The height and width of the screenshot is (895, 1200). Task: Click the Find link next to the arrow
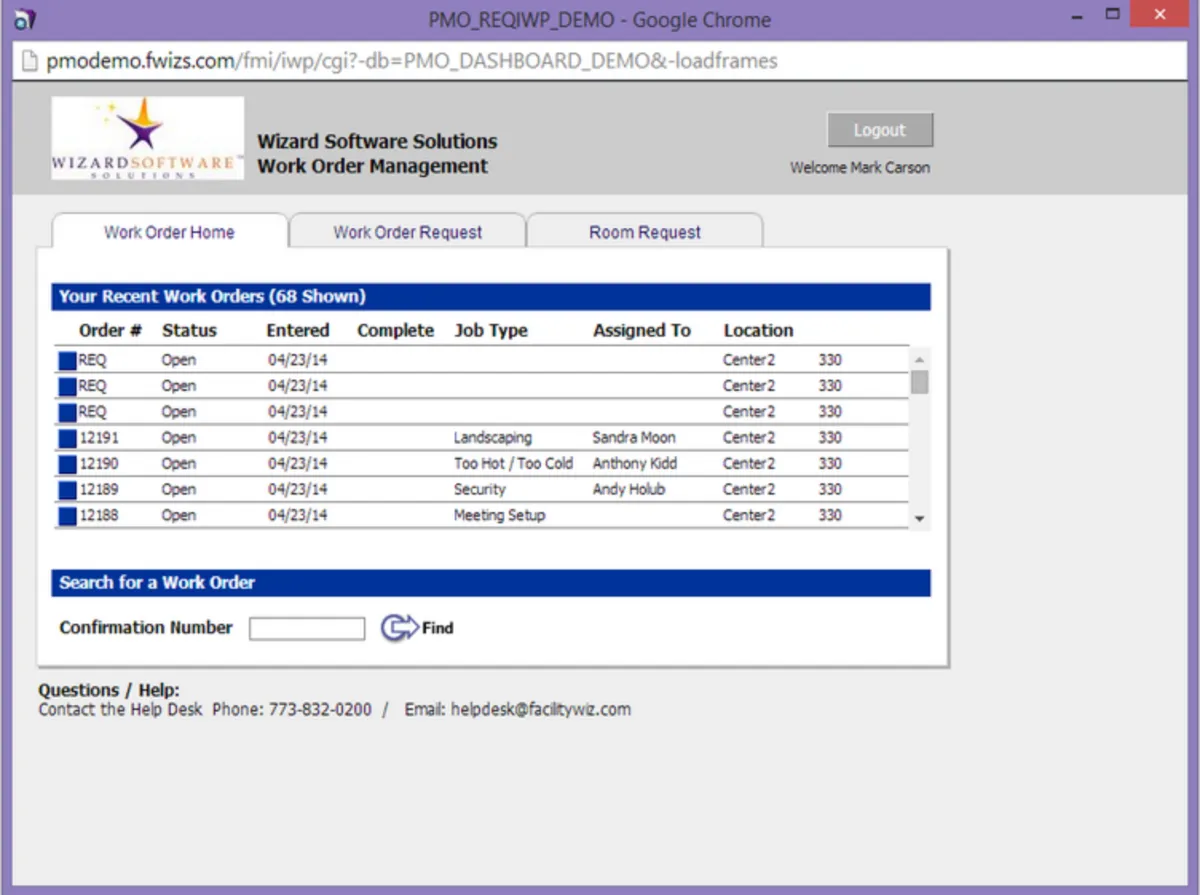pyautogui.click(x=438, y=628)
